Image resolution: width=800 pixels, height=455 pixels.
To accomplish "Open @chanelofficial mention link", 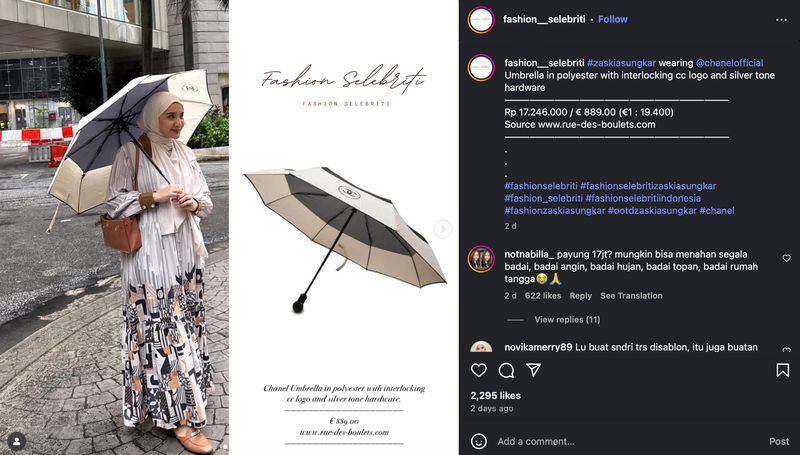I will pos(730,63).
